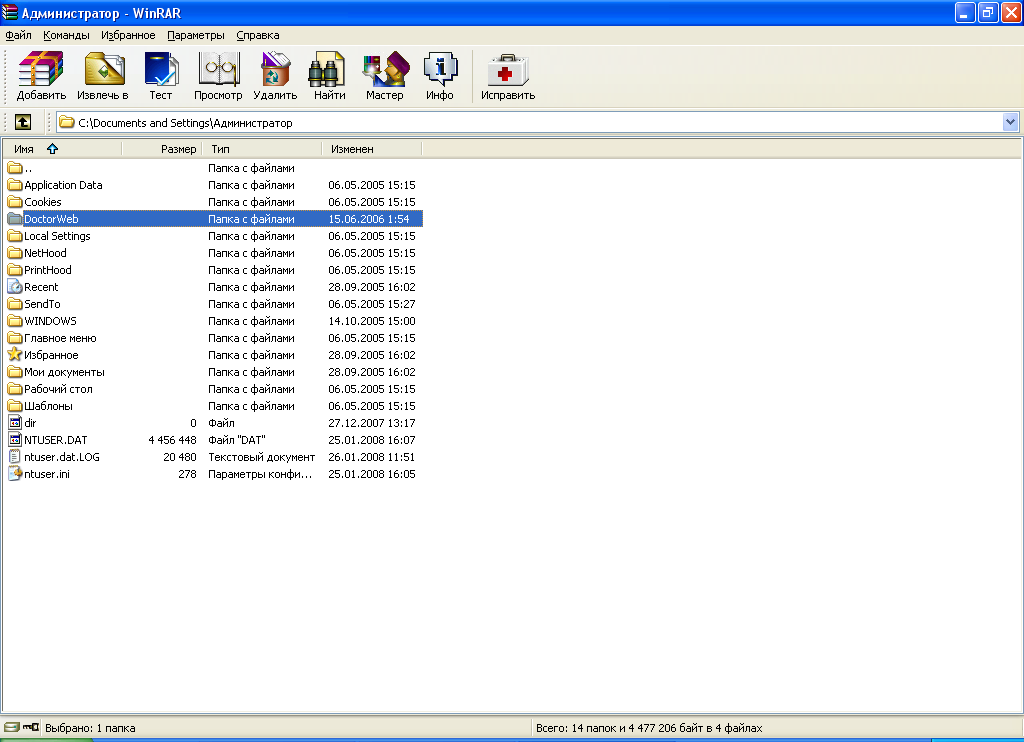
Task: Click the Cookies folder icon
Action: [x=15, y=202]
